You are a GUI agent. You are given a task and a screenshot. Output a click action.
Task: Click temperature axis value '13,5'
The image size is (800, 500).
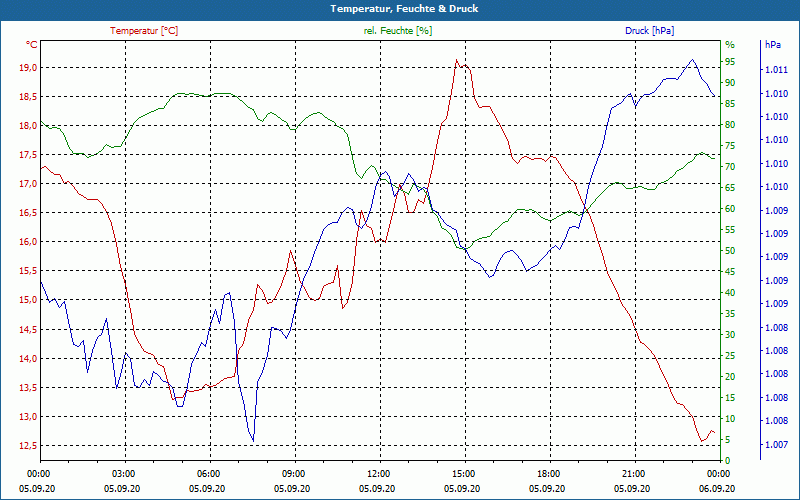pyautogui.click(x=28, y=387)
